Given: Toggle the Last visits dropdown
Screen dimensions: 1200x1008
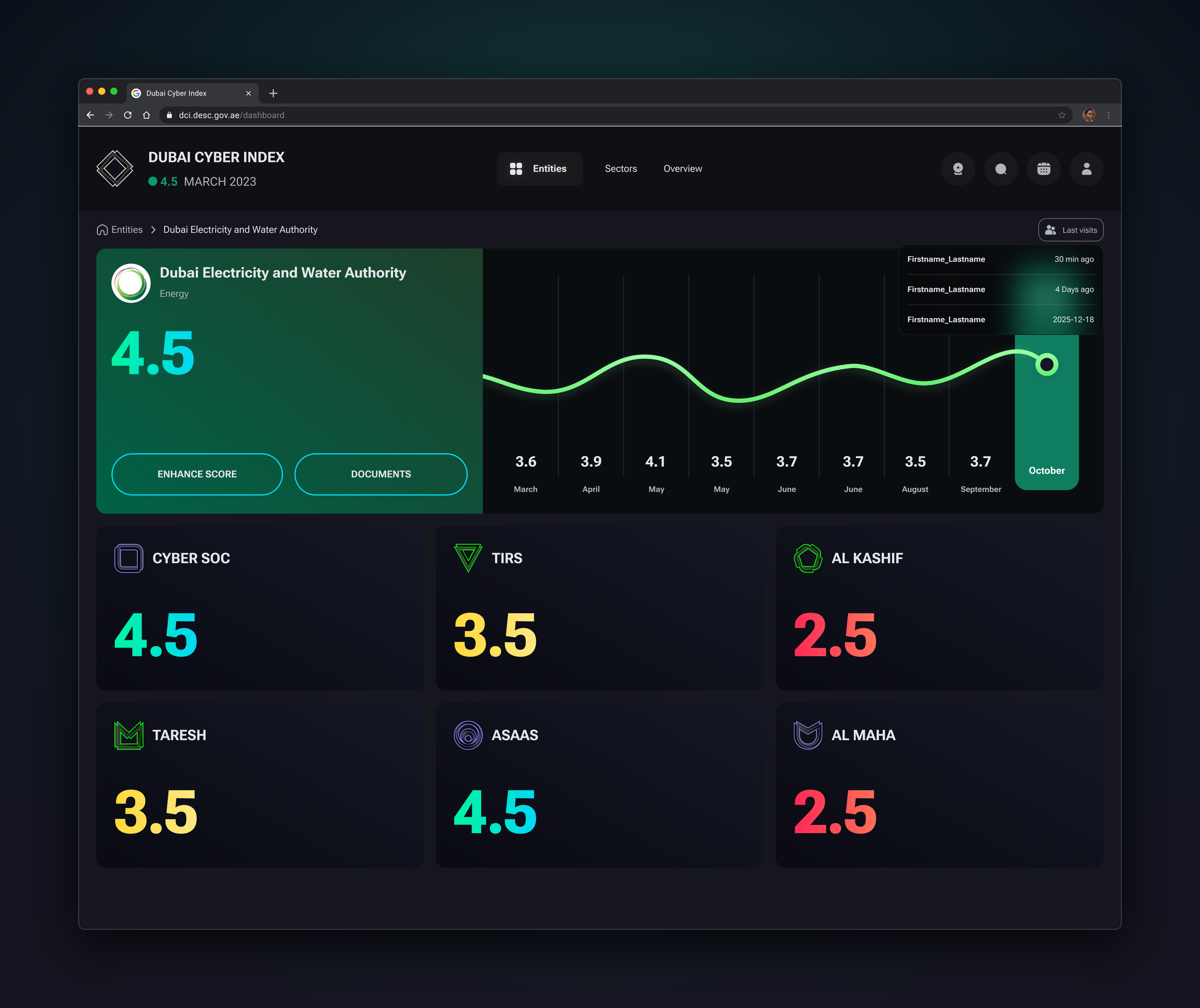Looking at the screenshot, I should pyautogui.click(x=1071, y=230).
